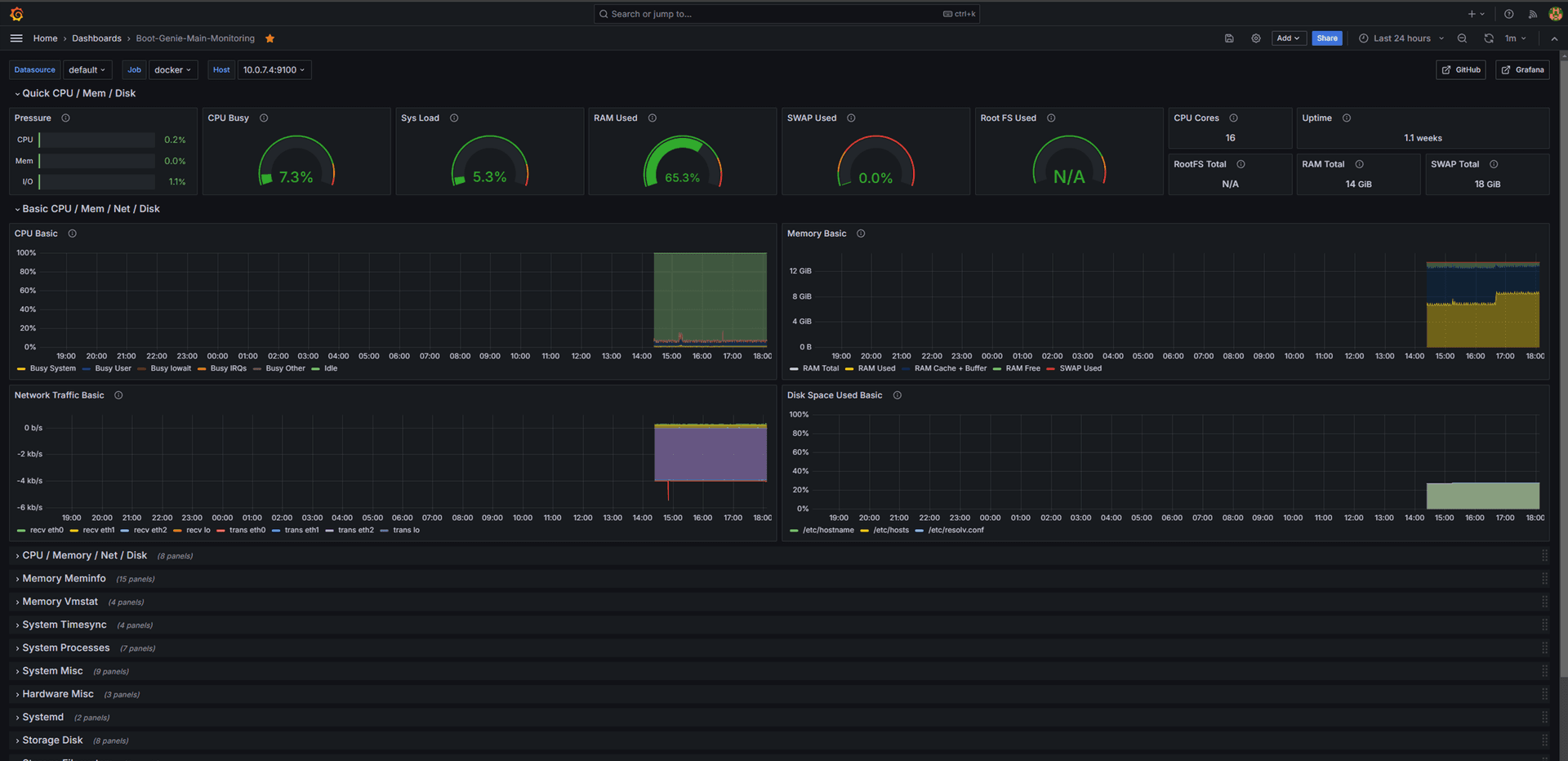This screenshot has width=1568, height=761.
Task: Open the hamburger navigation menu
Action: (x=16, y=38)
